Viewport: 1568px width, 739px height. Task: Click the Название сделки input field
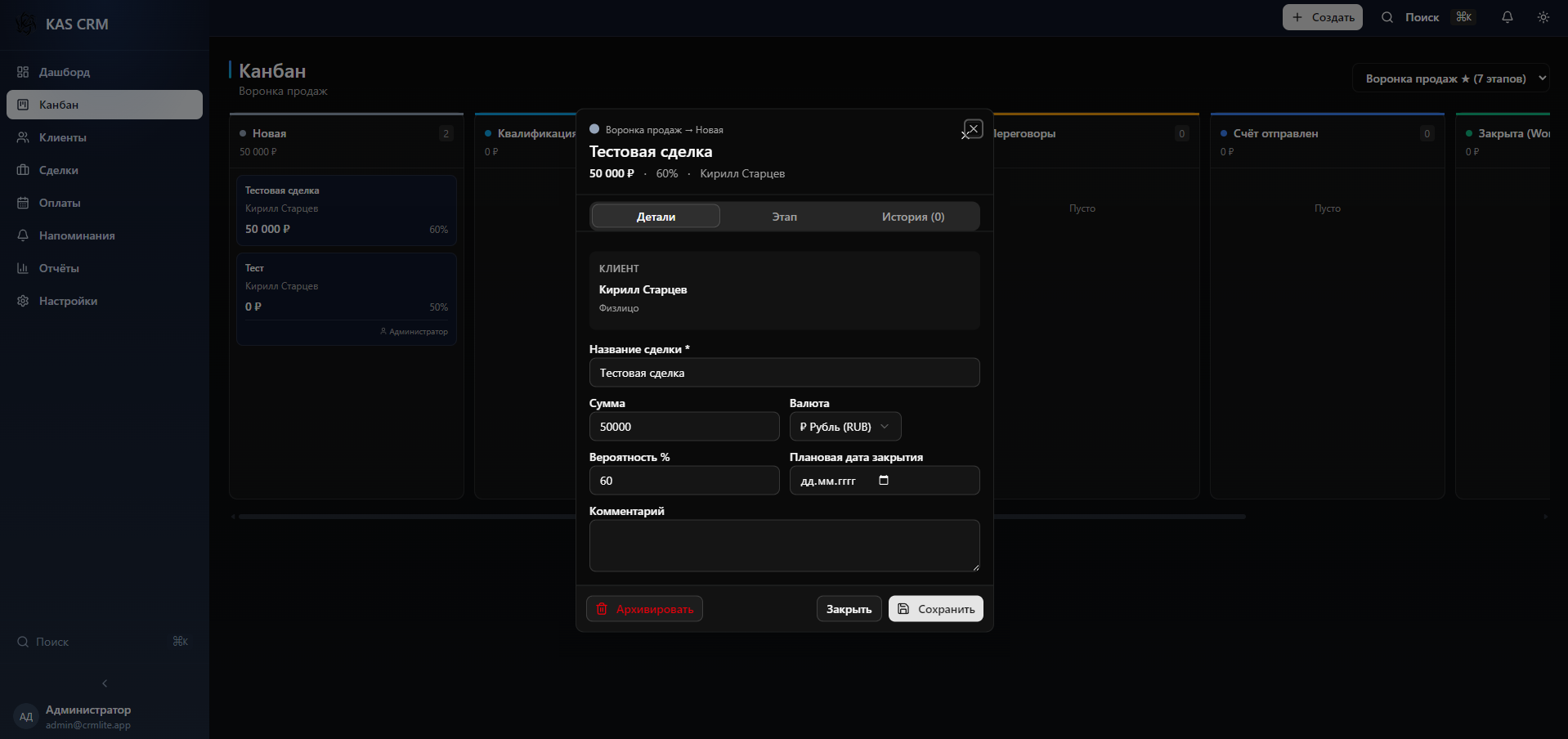click(784, 373)
